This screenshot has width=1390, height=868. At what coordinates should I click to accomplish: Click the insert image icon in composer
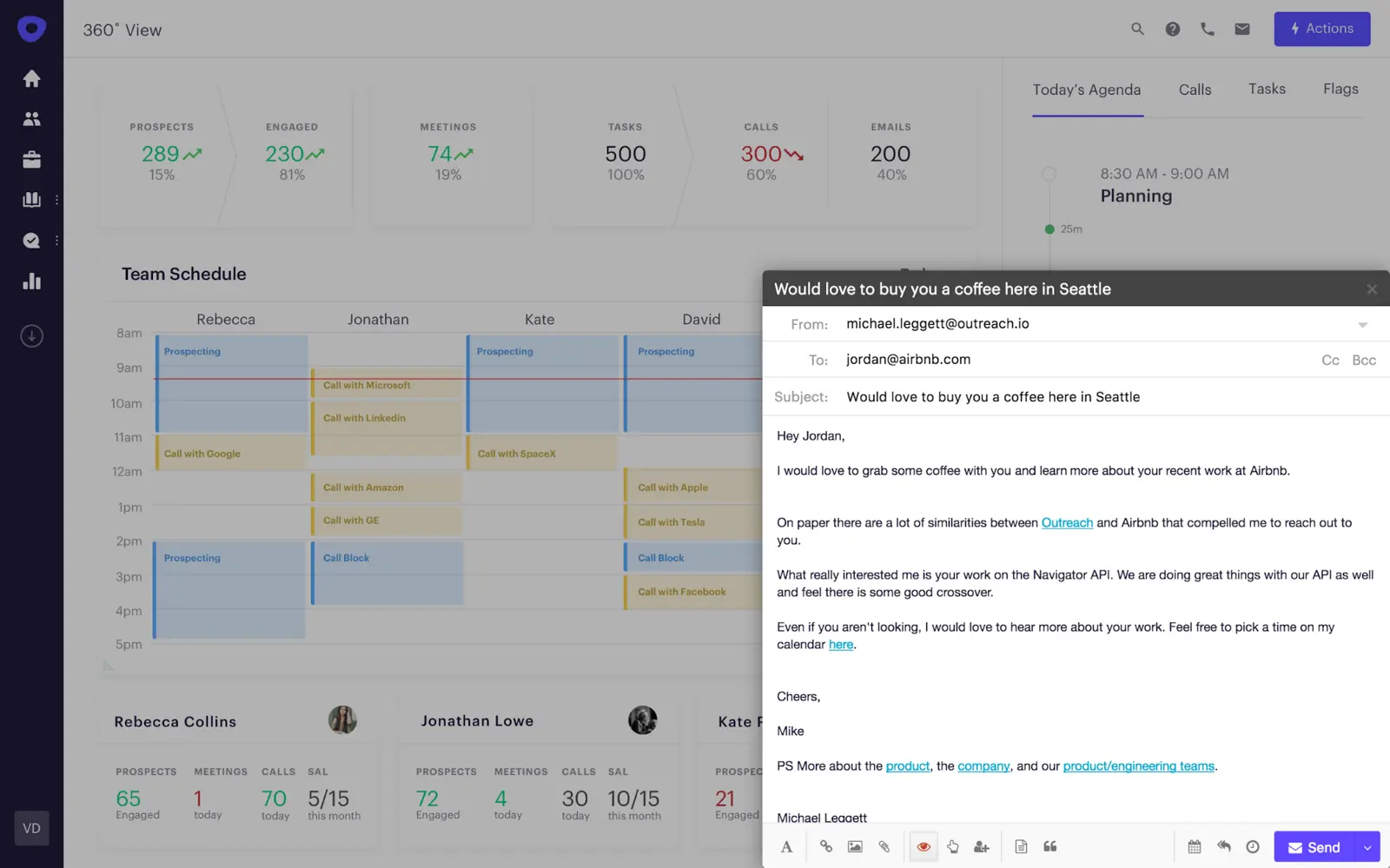coord(855,846)
